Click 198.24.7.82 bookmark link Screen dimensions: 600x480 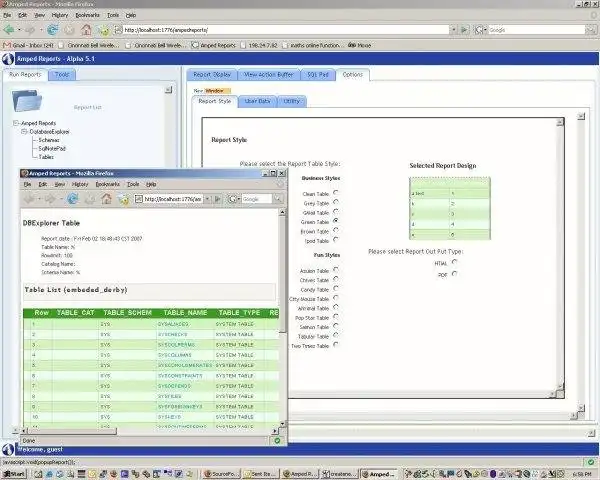(259, 45)
